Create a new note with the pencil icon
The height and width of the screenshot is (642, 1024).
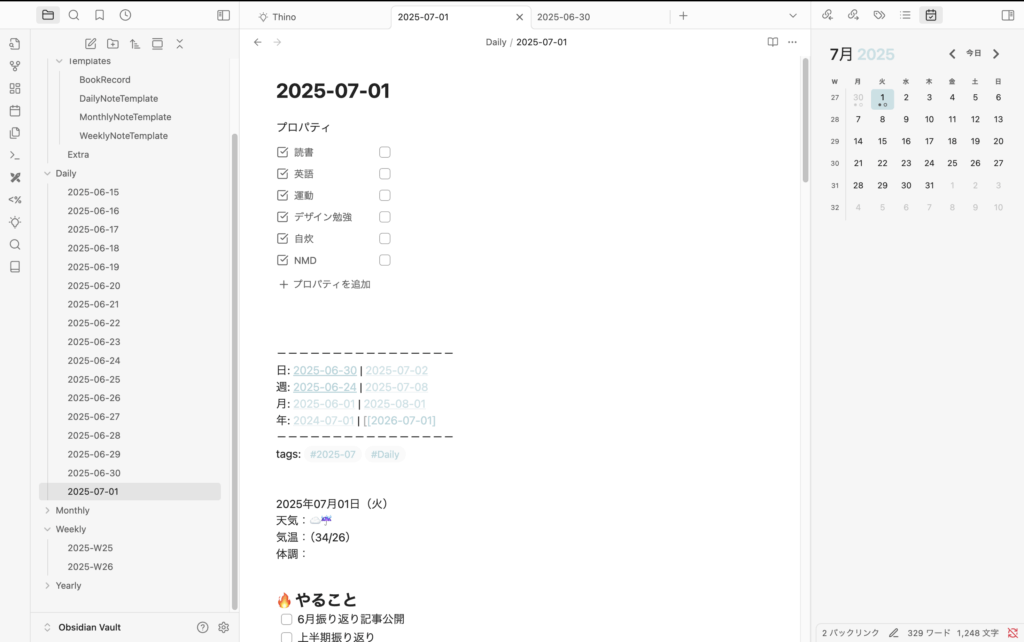click(91, 44)
